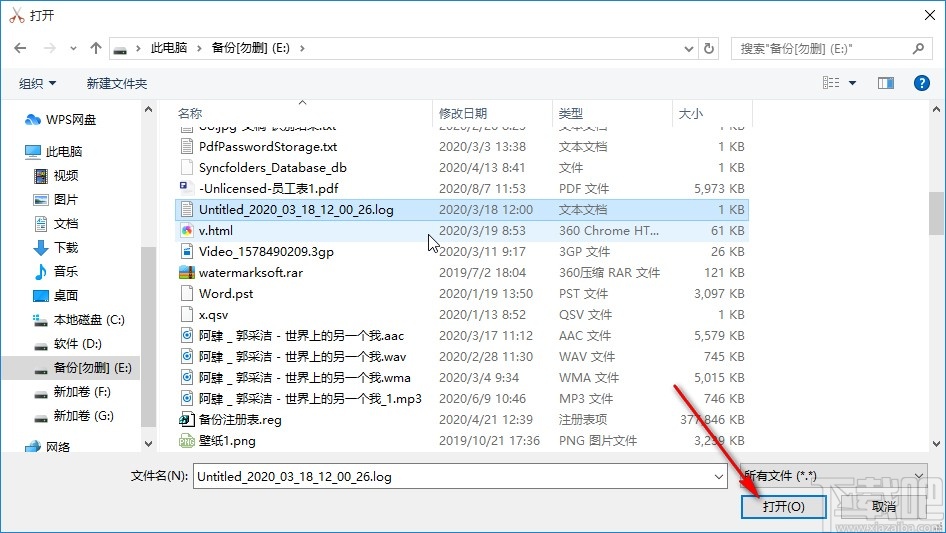Click the file list vertical scrollbar thumb
The height and width of the screenshot is (533, 946).
tap(936, 213)
